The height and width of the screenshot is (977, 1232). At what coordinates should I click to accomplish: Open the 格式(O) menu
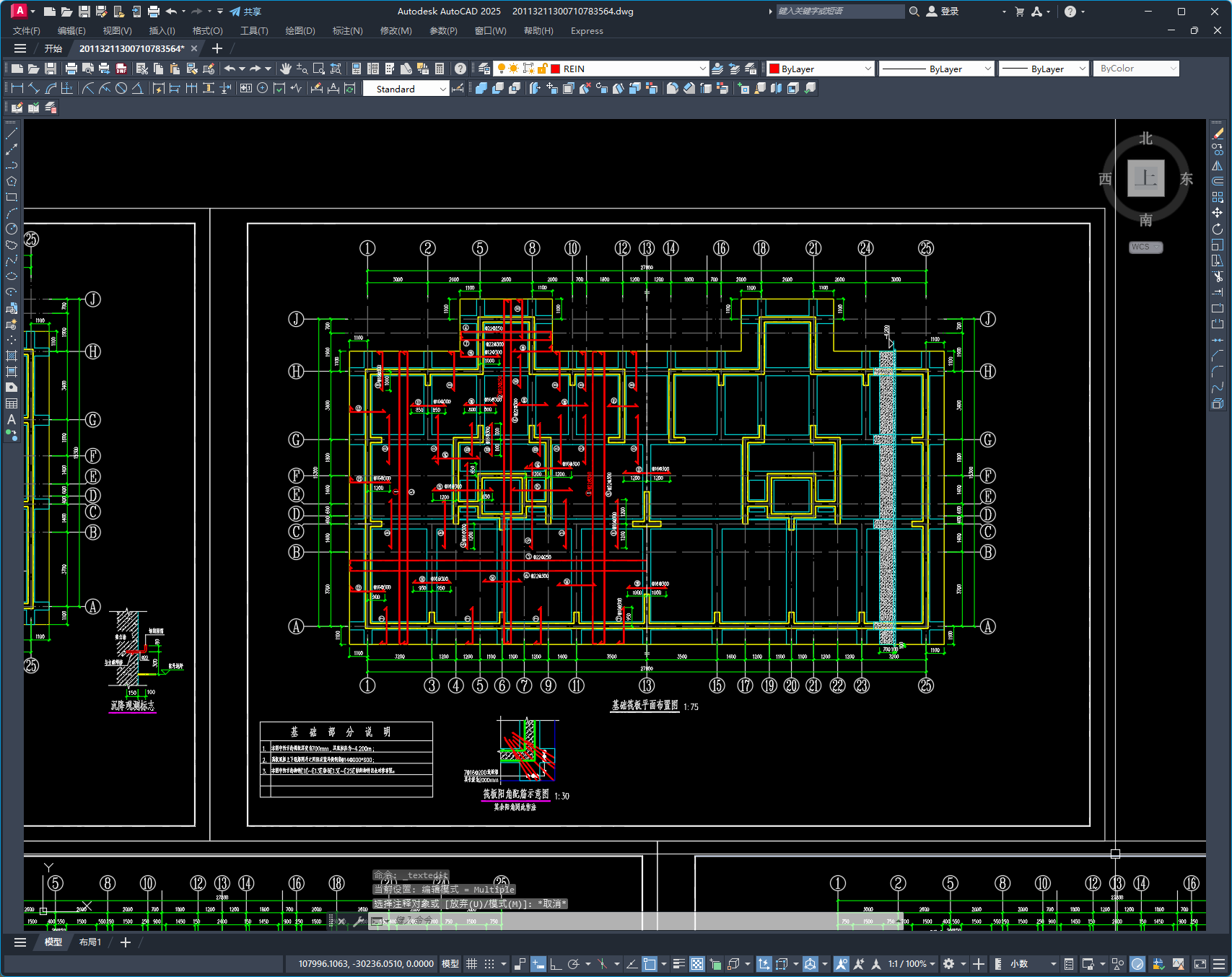[x=207, y=31]
